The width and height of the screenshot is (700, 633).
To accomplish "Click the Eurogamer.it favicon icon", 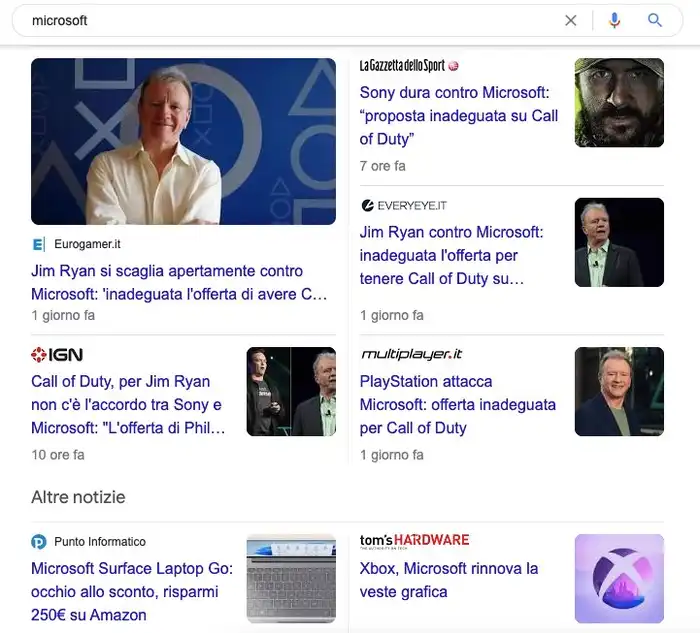I will (39, 245).
